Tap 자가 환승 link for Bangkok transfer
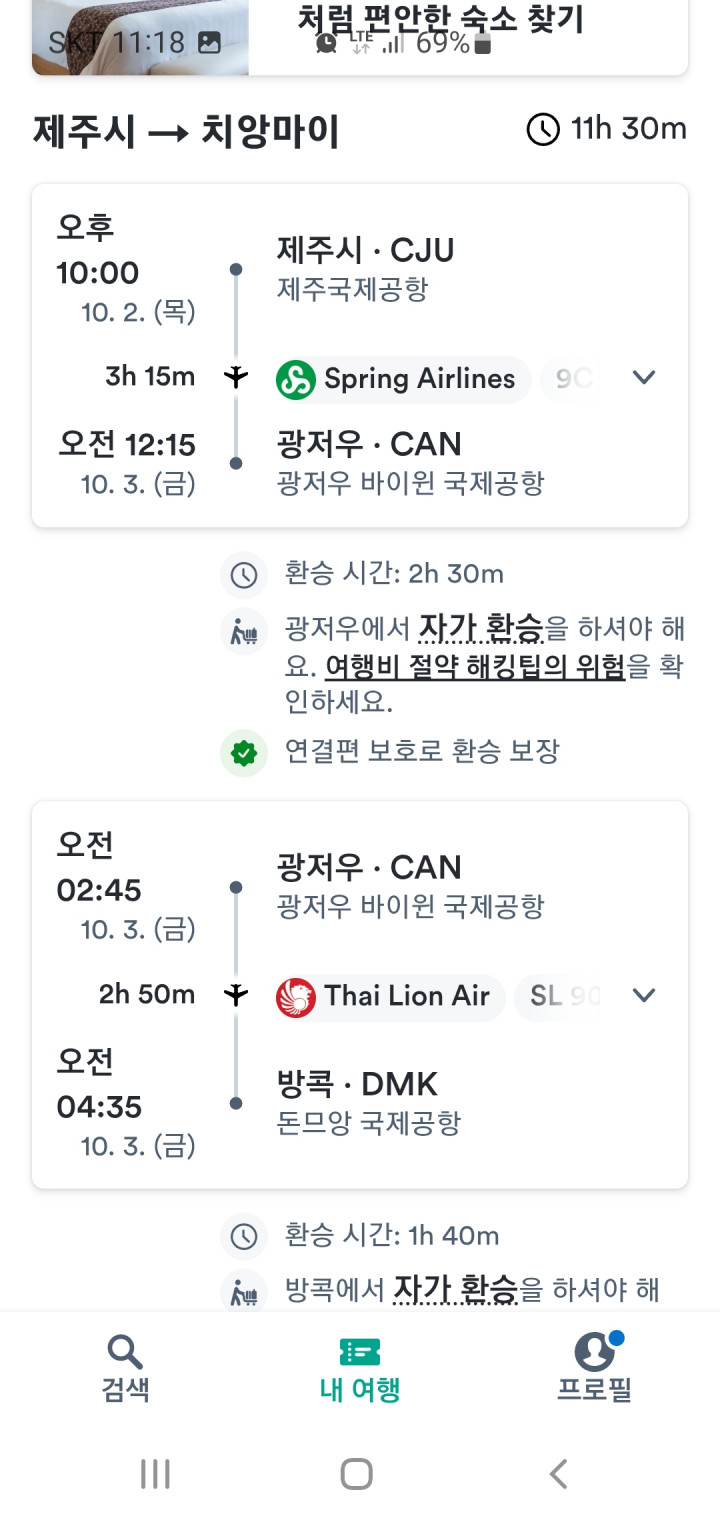 coord(456,1290)
